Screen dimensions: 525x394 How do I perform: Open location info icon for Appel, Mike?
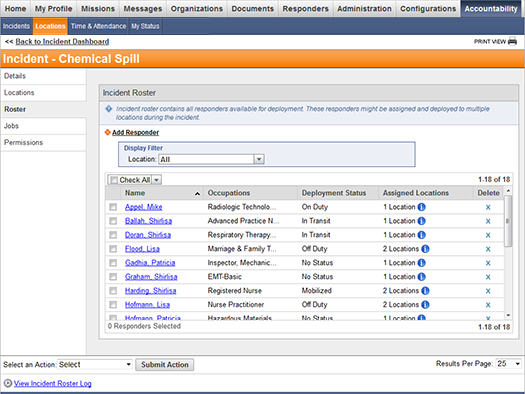pos(422,207)
